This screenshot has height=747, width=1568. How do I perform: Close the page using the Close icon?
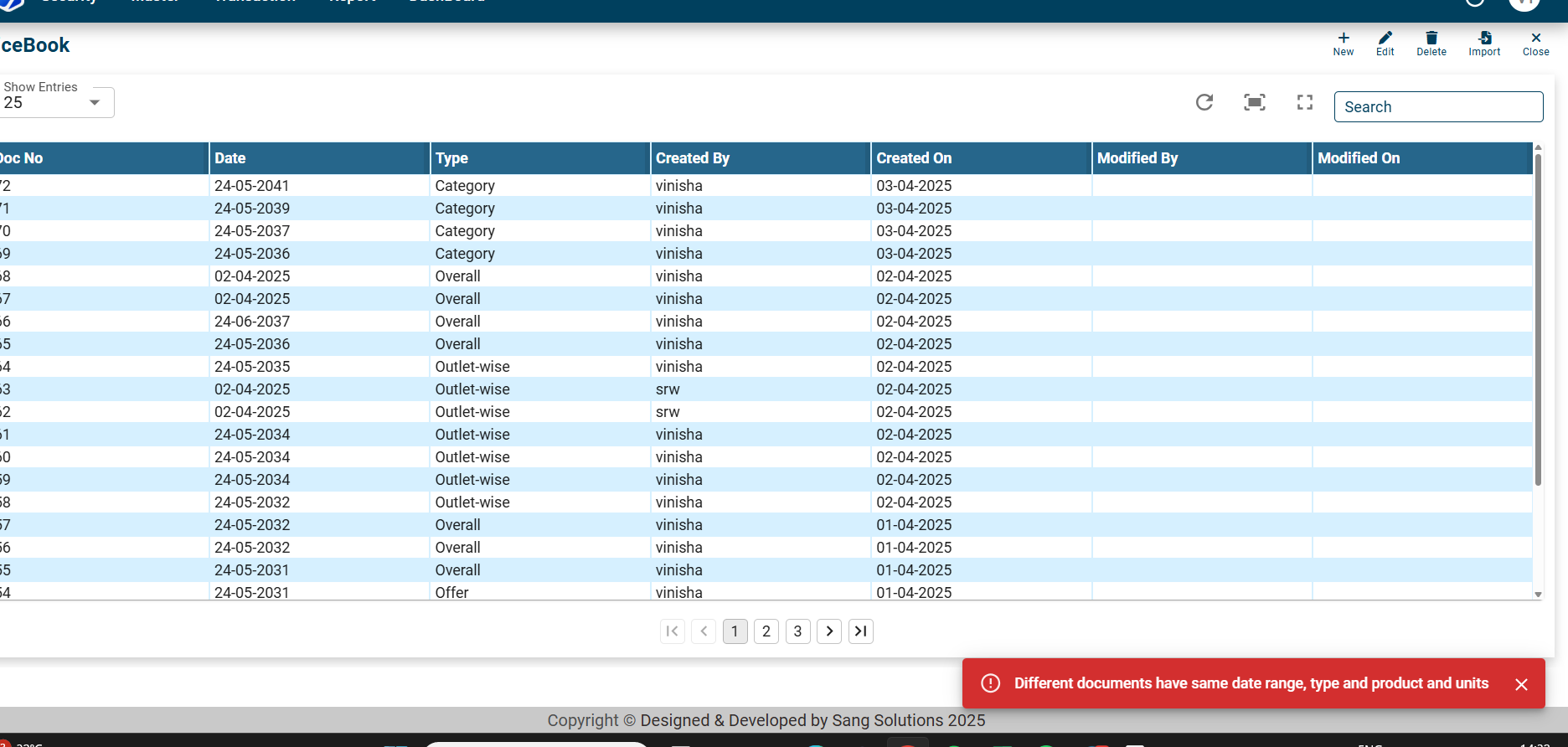click(1535, 44)
